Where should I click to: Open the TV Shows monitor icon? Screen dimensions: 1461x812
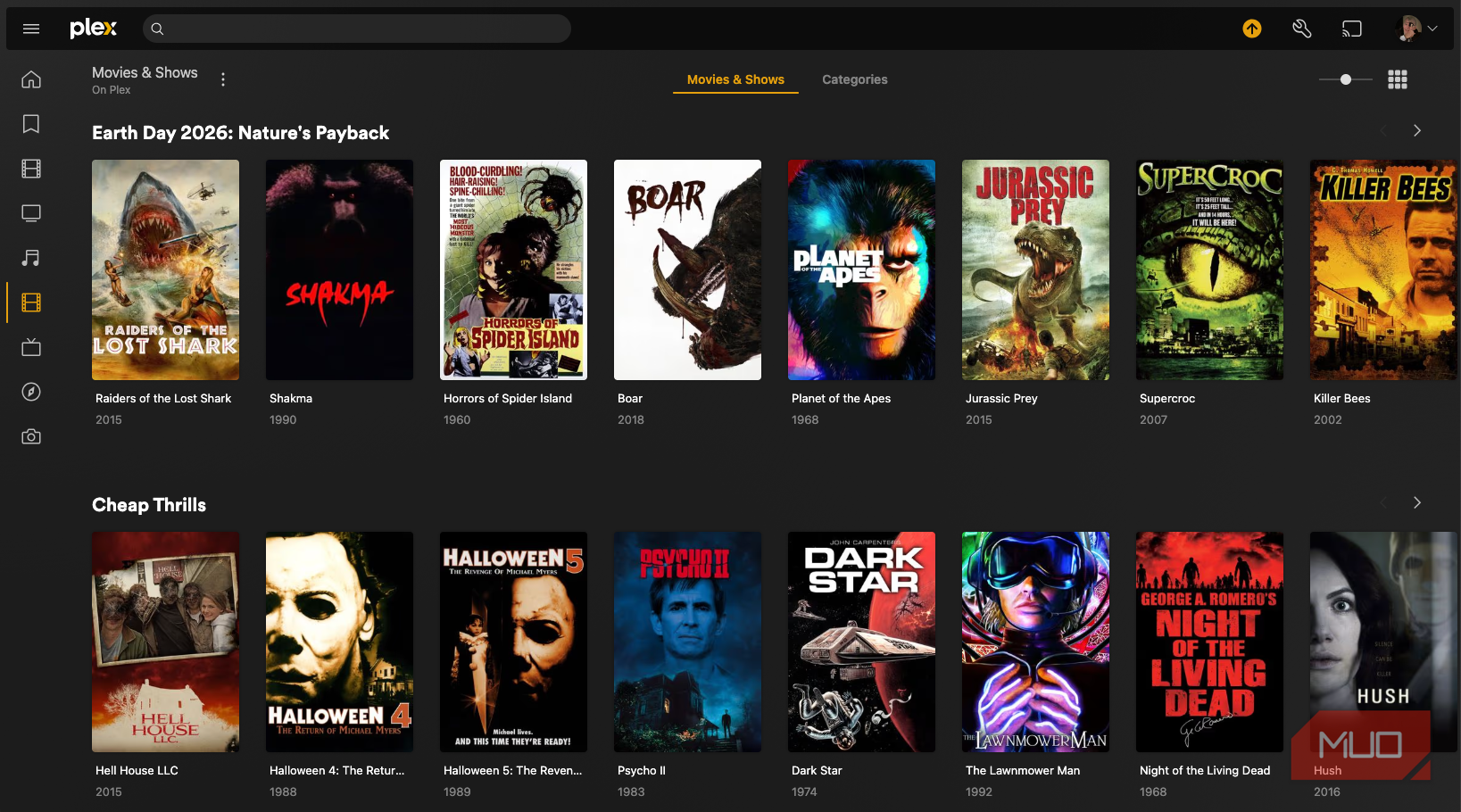31,213
